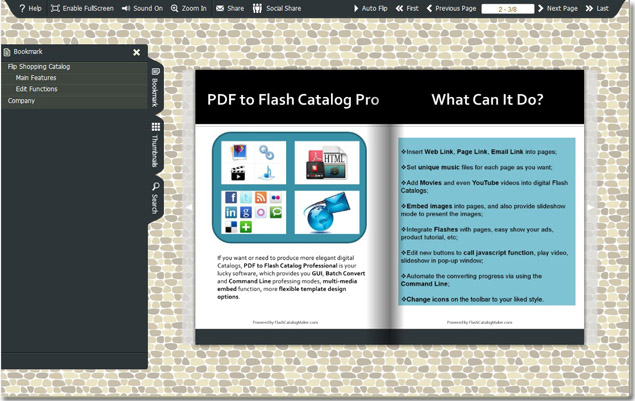
Task: Click the Flickr icon in the page
Action: click(x=276, y=197)
